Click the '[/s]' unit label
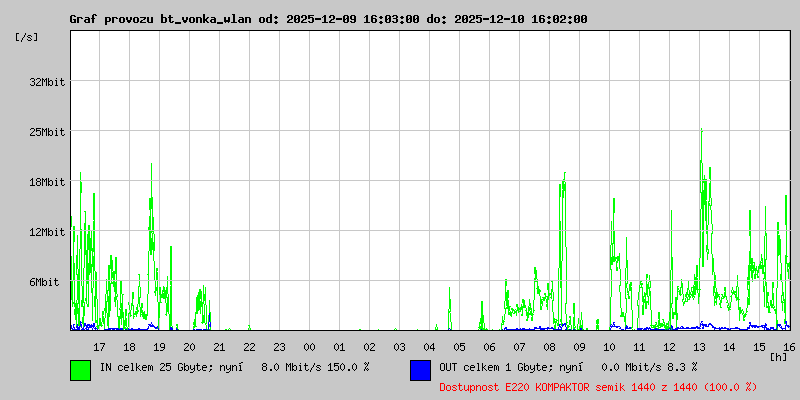This screenshot has height=400, width=800. tap(27, 37)
